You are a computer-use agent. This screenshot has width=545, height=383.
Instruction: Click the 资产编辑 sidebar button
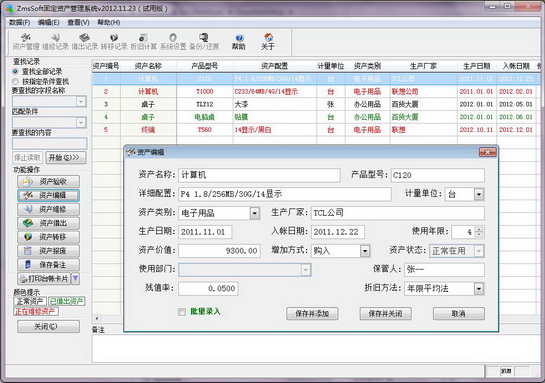click(x=48, y=195)
